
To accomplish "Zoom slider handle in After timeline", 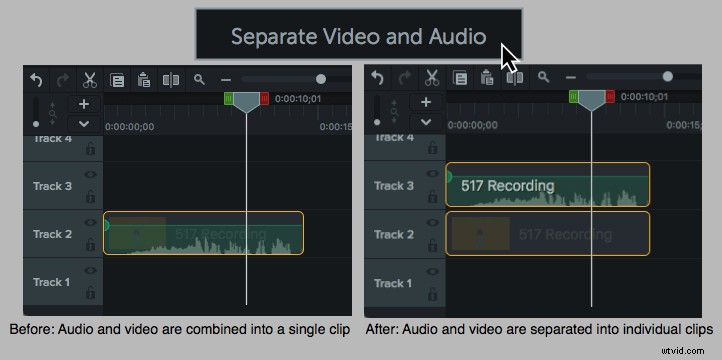I will point(668,76).
